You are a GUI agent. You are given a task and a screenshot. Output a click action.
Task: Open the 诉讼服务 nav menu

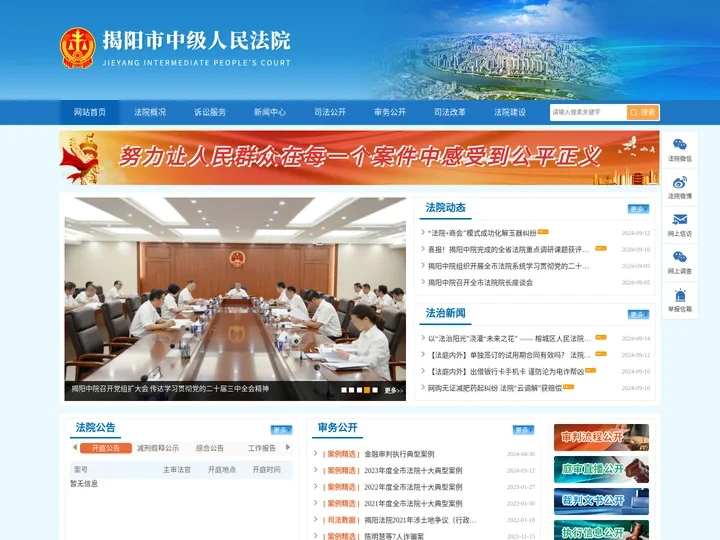tap(210, 112)
